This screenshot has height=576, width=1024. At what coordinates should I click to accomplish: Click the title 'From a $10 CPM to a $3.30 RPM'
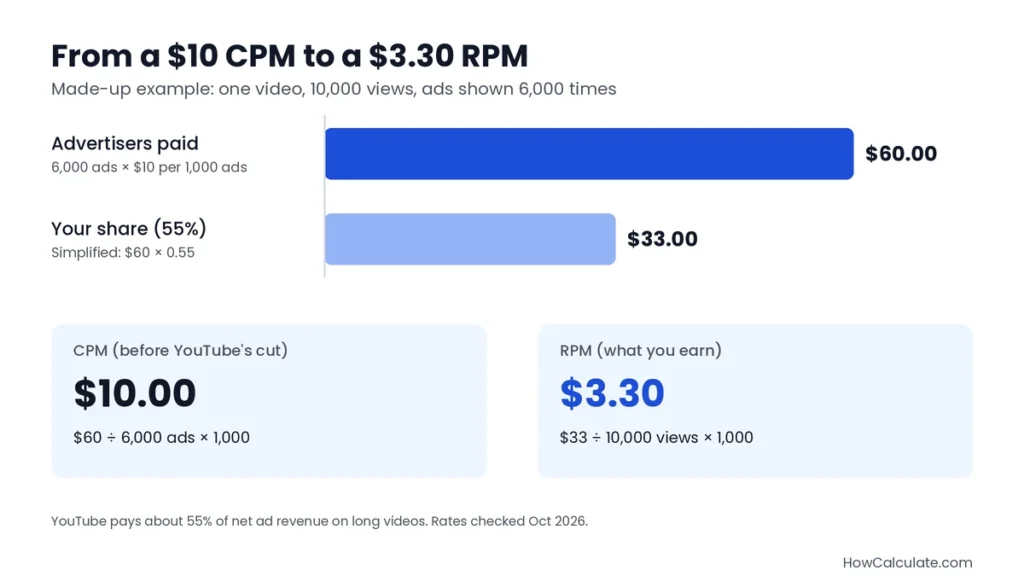click(x=289, y=56)
